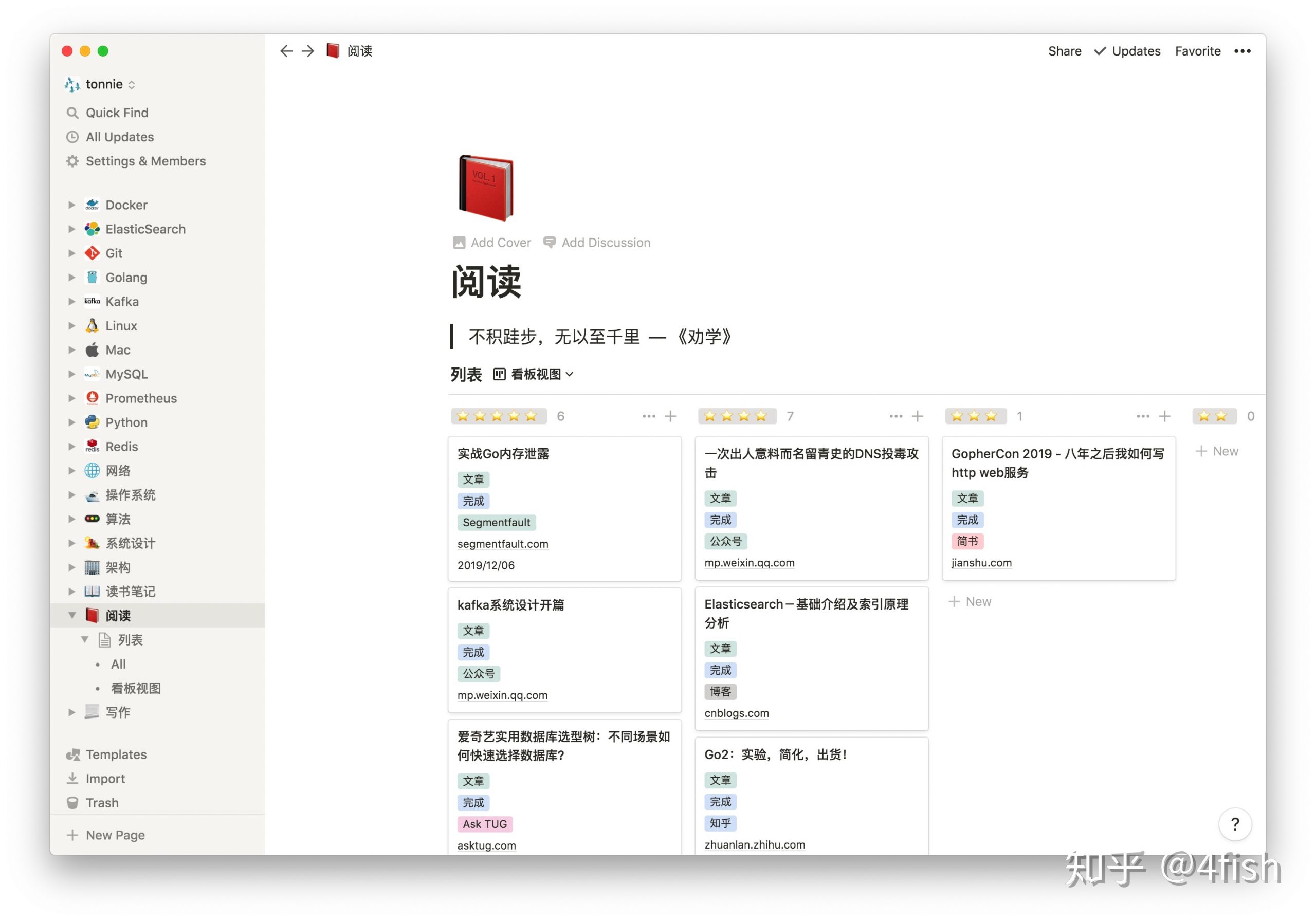Open Settings & Members
This screenshot has height=921, width=1316.
(x=145, y=161)
